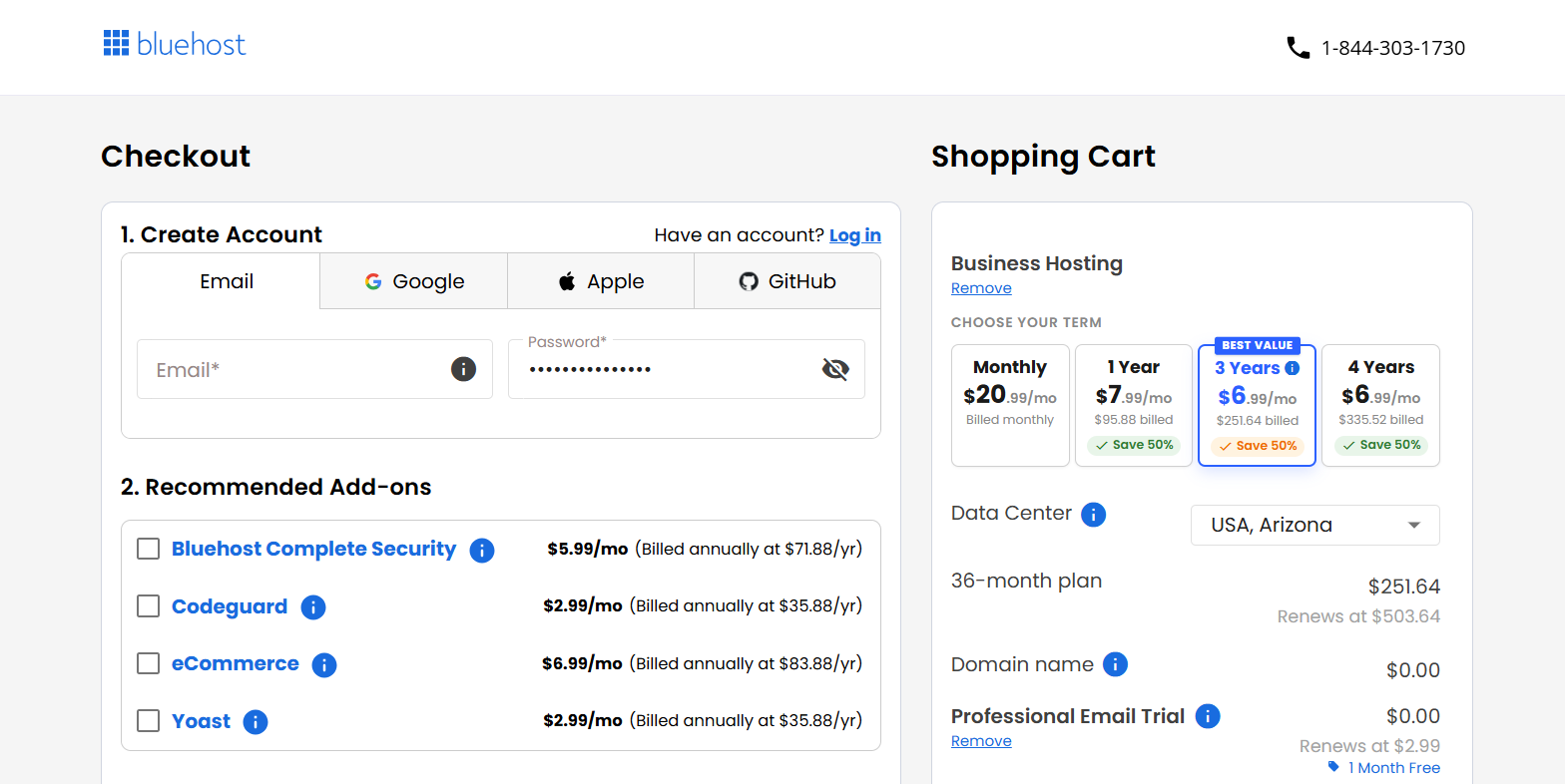The width and height of the screenshot is (1565, 784).
Task: Check the Codeguard add-on checkbox
Action: (148, 606)
